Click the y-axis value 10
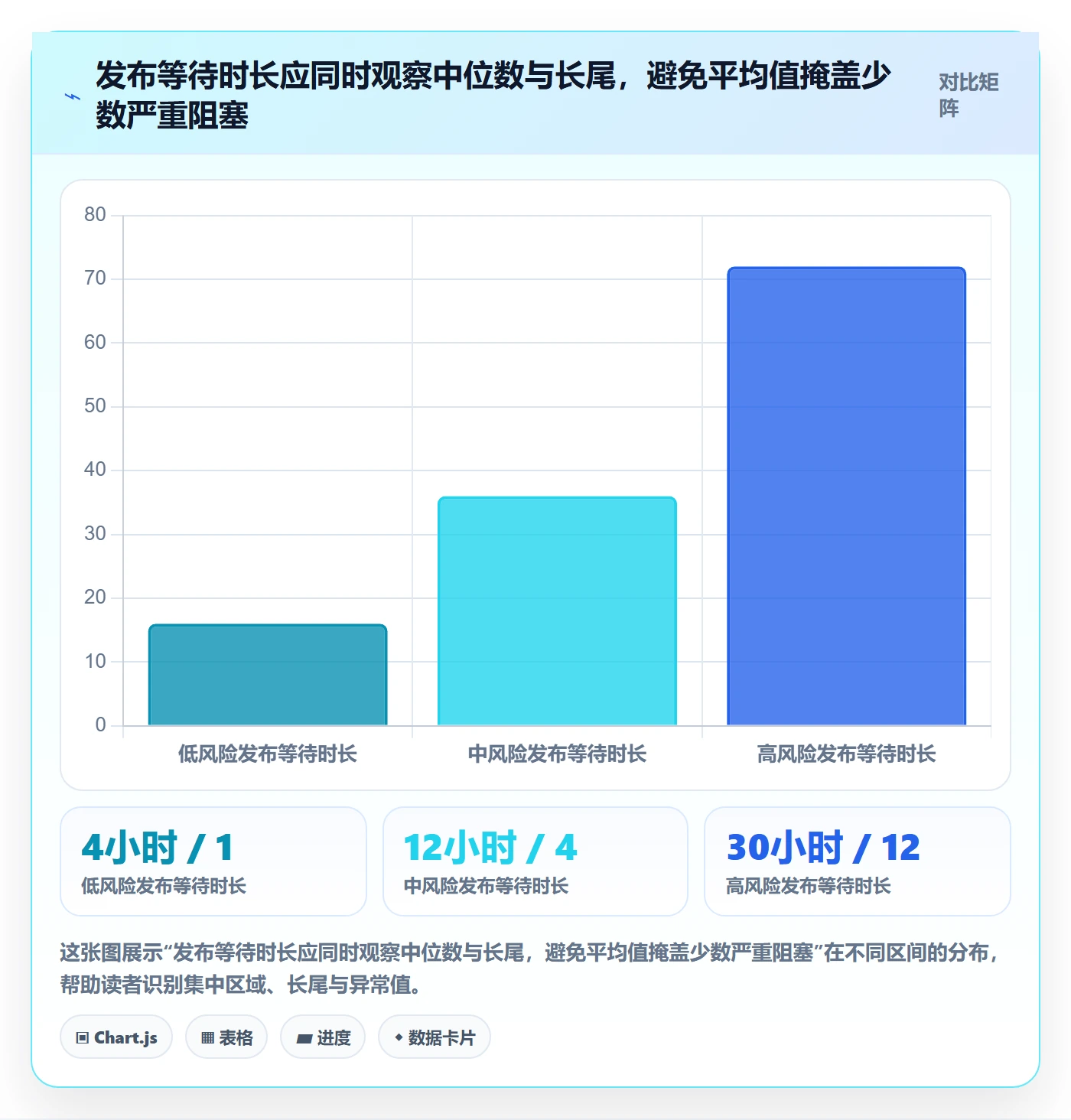 coord(95,662)
